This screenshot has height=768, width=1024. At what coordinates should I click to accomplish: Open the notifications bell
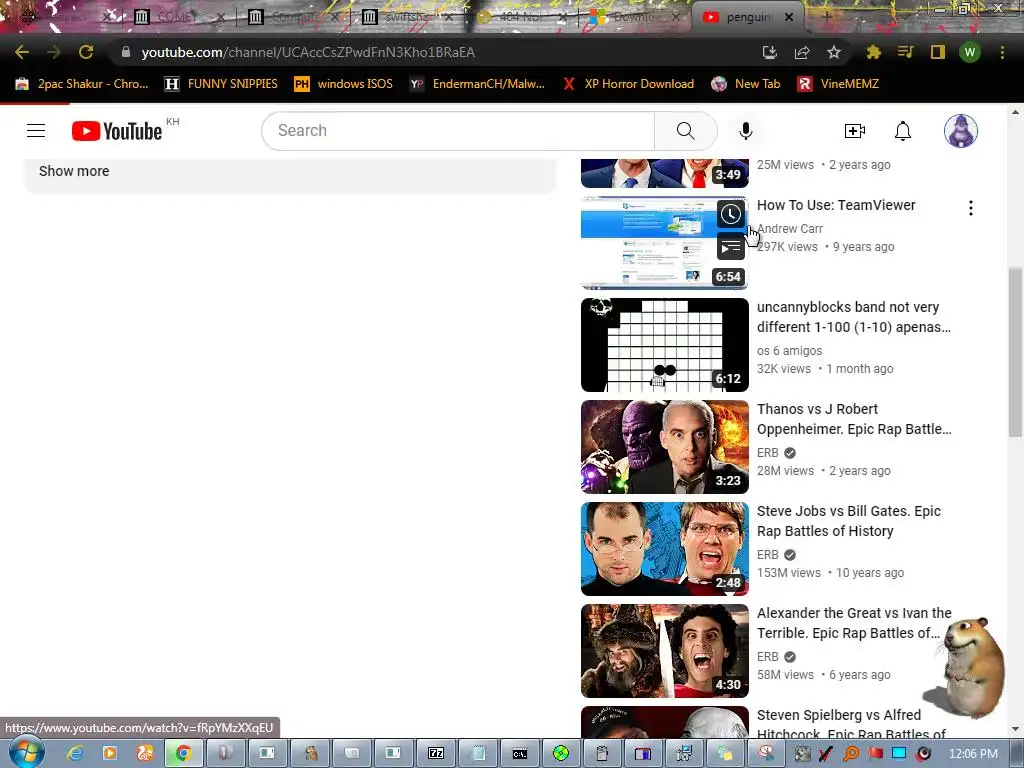[x=903, y=131]
